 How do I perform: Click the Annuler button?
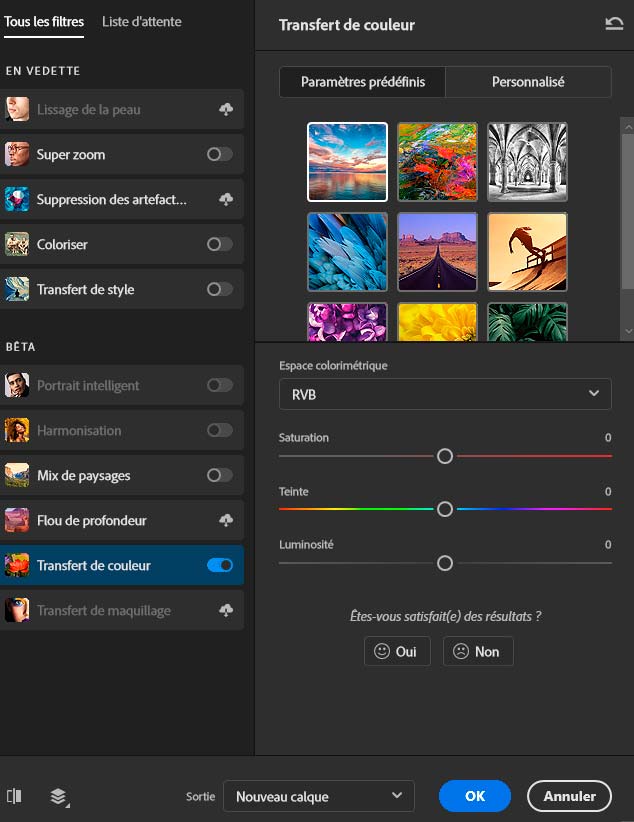(x=569, y=796)
